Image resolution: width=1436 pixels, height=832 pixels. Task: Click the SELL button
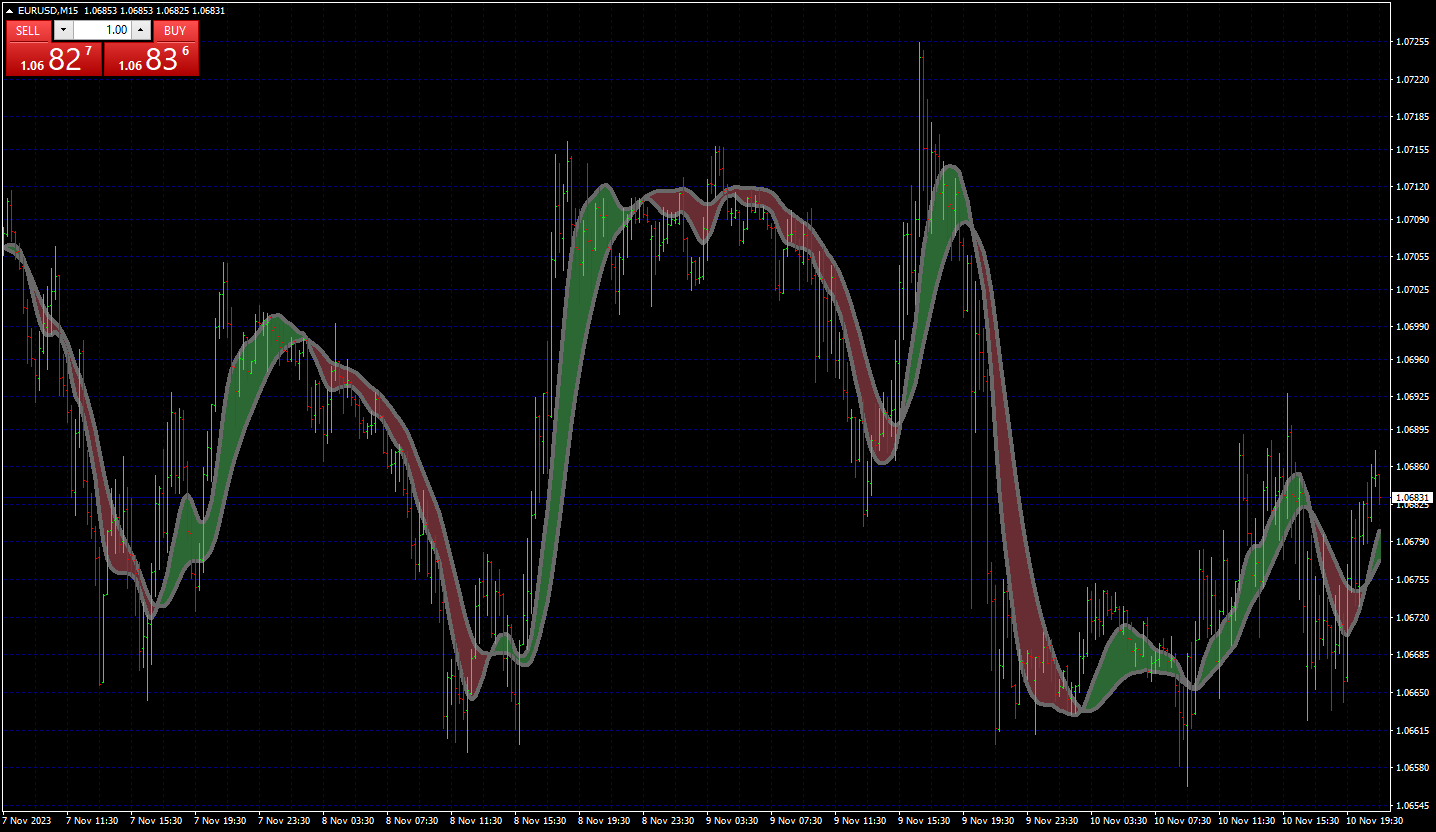(x=28, y=31)
